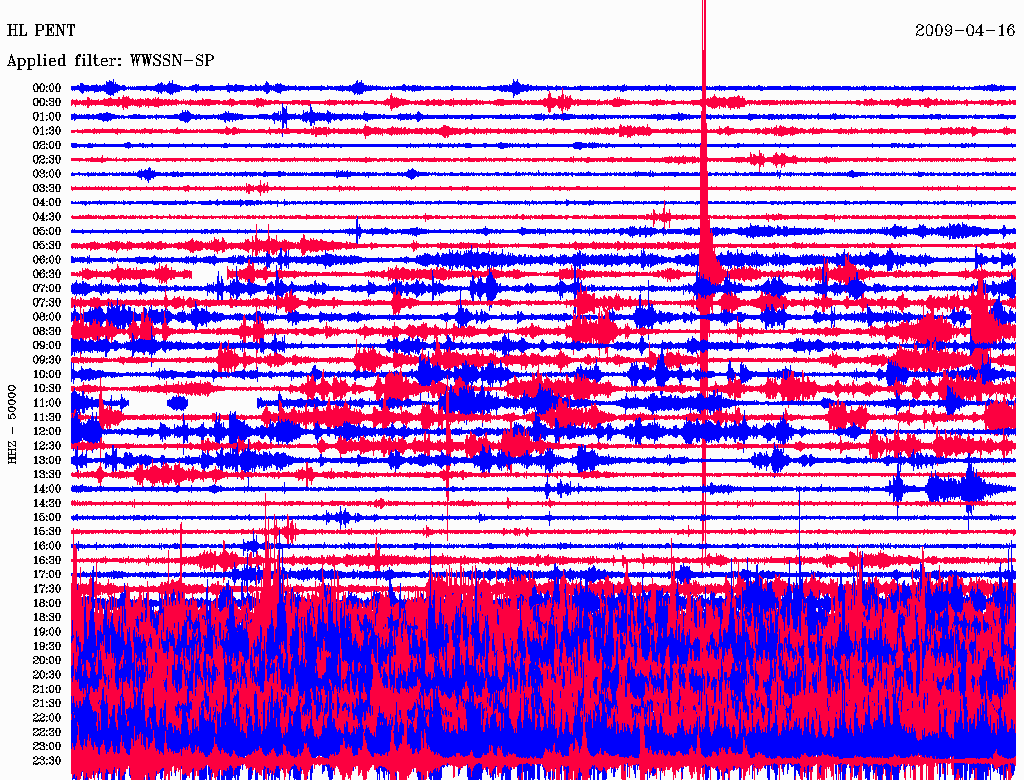Viewport: 1024px width, 780px height.
Task: Click the 00:00 time label
Action: pos(47,88)
